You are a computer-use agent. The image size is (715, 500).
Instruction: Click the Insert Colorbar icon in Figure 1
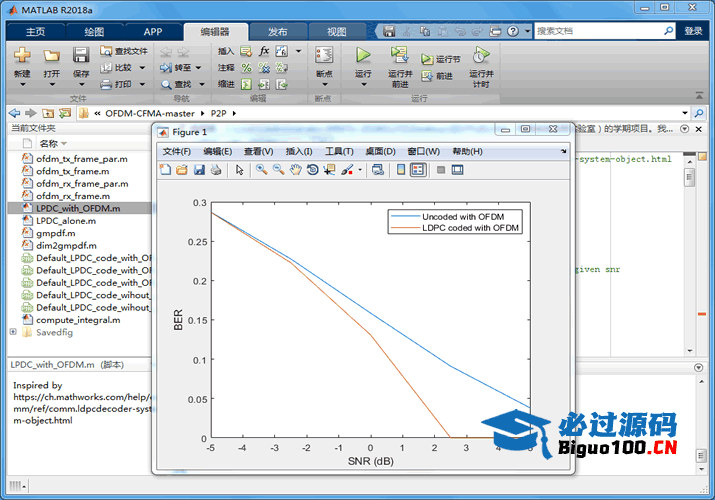coord(401,170)
